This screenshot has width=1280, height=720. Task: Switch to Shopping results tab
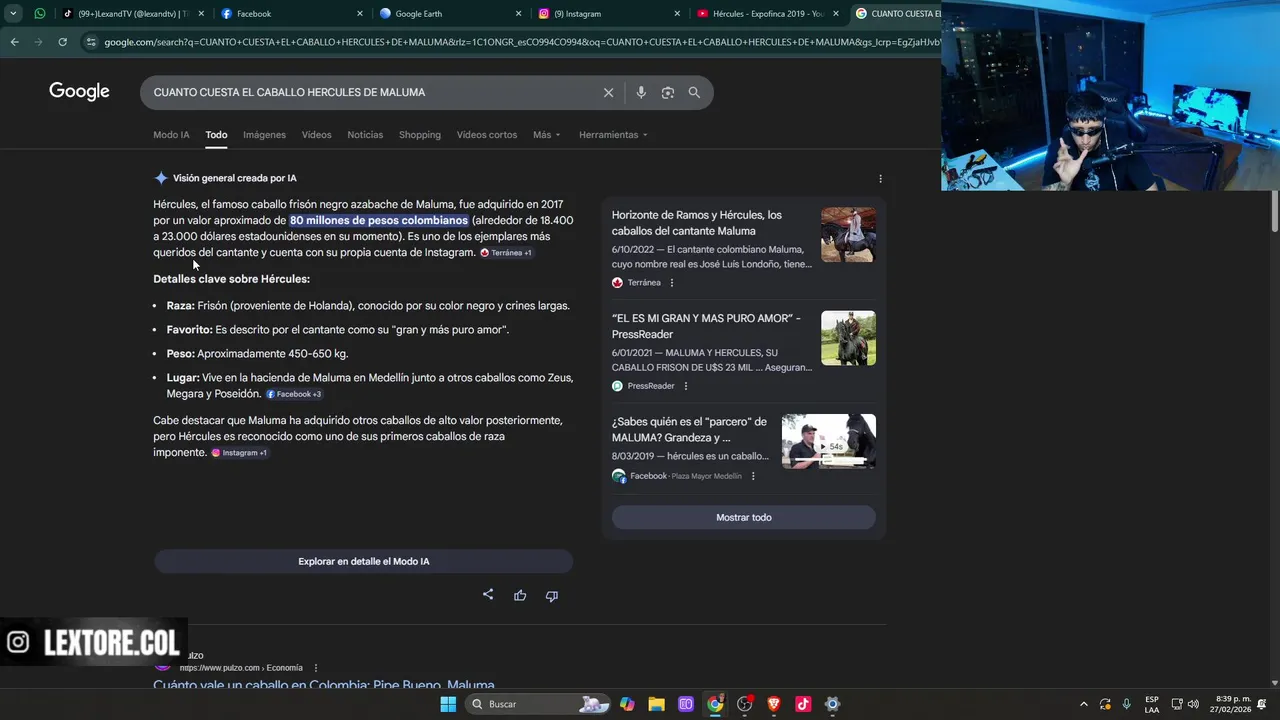pos(420,135)
